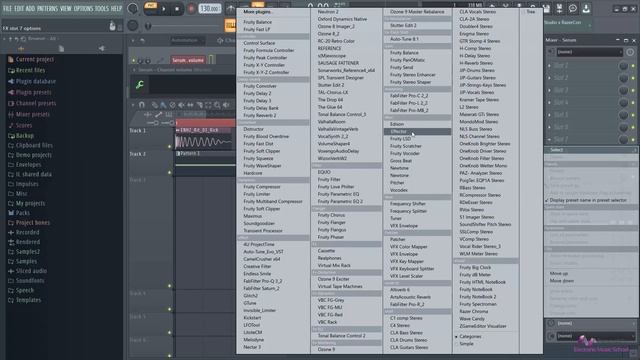This screenshot has width=640, height=360.
Task: Click the Recent files icon
Action: [x=11, y=70]
